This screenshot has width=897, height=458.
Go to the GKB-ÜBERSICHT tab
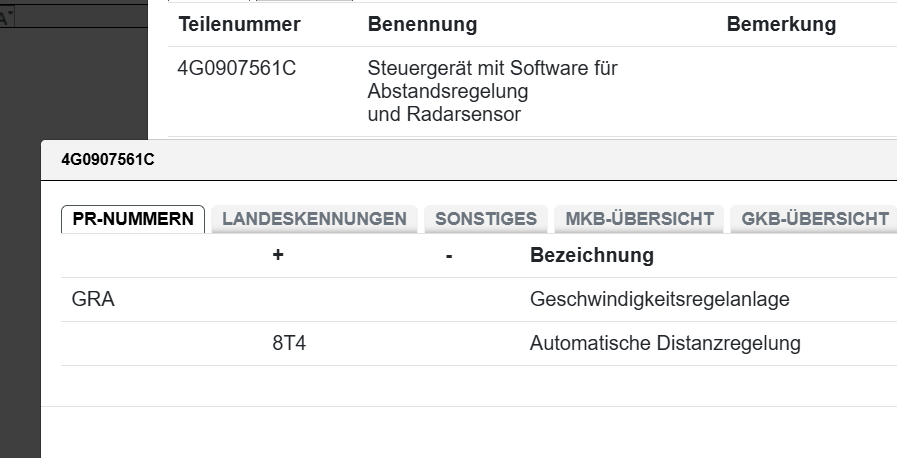[x=815, y=219]
